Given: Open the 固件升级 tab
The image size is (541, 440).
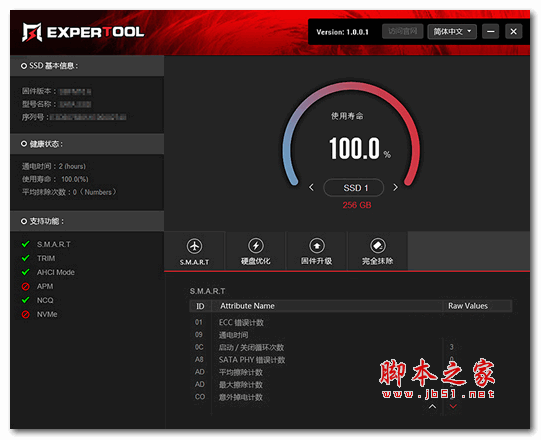Looking at the screenshot, I should [x=317, y=251].
